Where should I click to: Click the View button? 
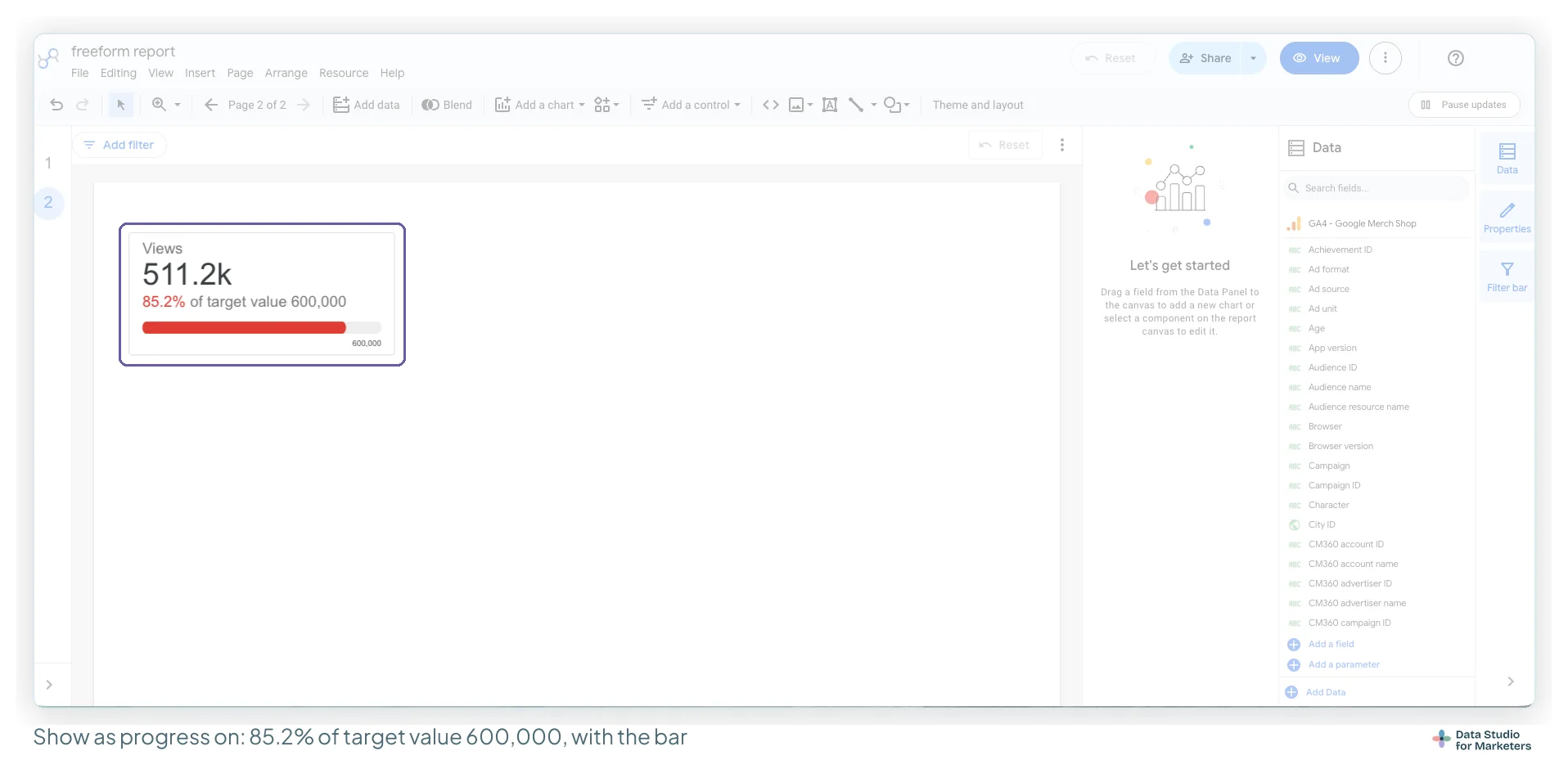pyautogui.click(x=1318, y=58)
